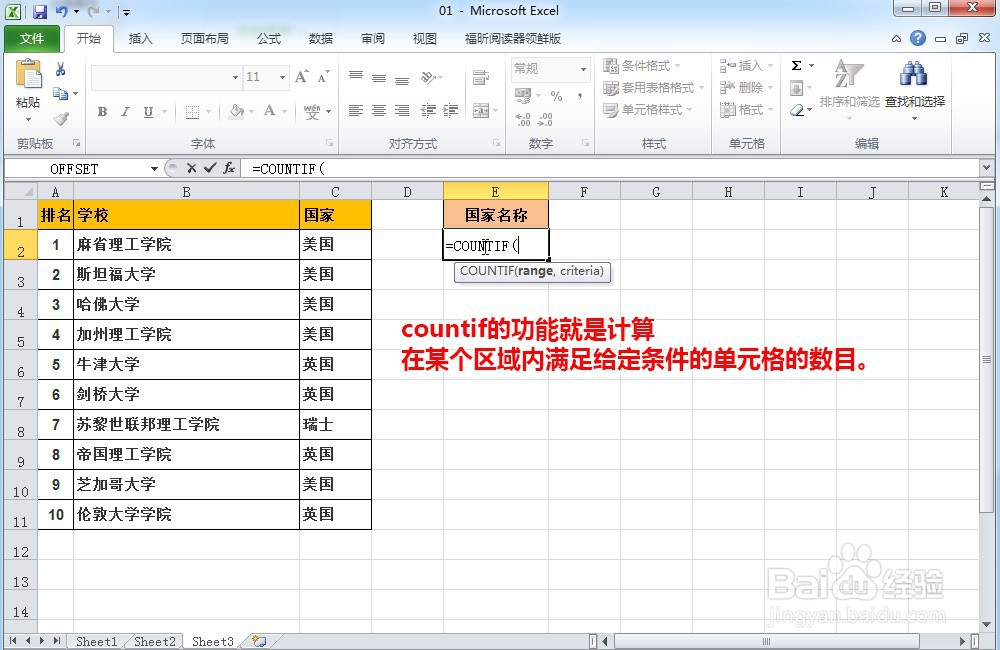Click the Copy icon
This screenshot has height=650, width=1000.
point(61,94)
